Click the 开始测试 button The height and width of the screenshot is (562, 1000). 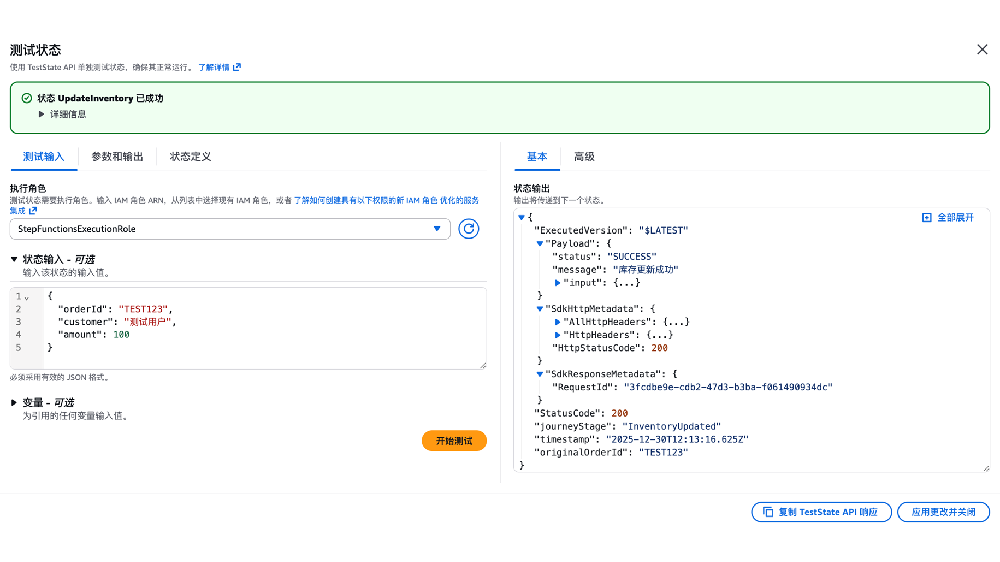[454, 441]
